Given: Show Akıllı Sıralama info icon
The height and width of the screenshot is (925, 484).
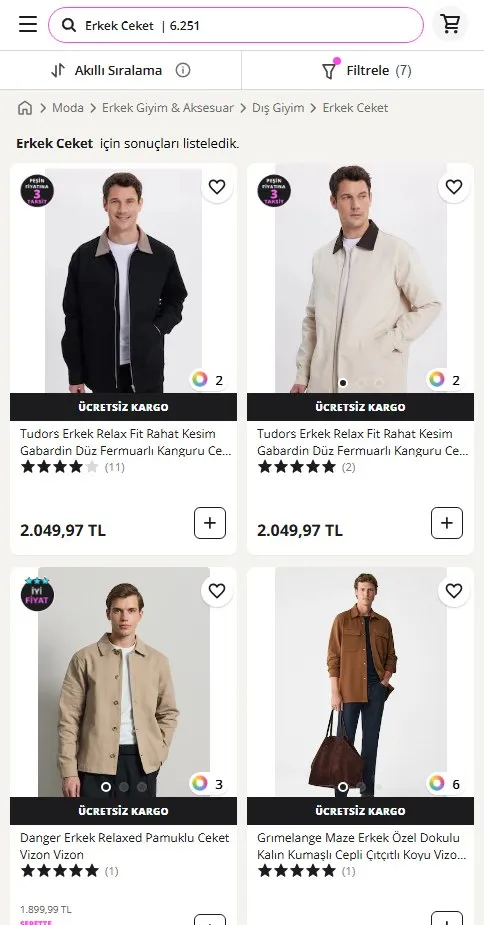Looking at the screenshot, I should click(x=183, y=70).
